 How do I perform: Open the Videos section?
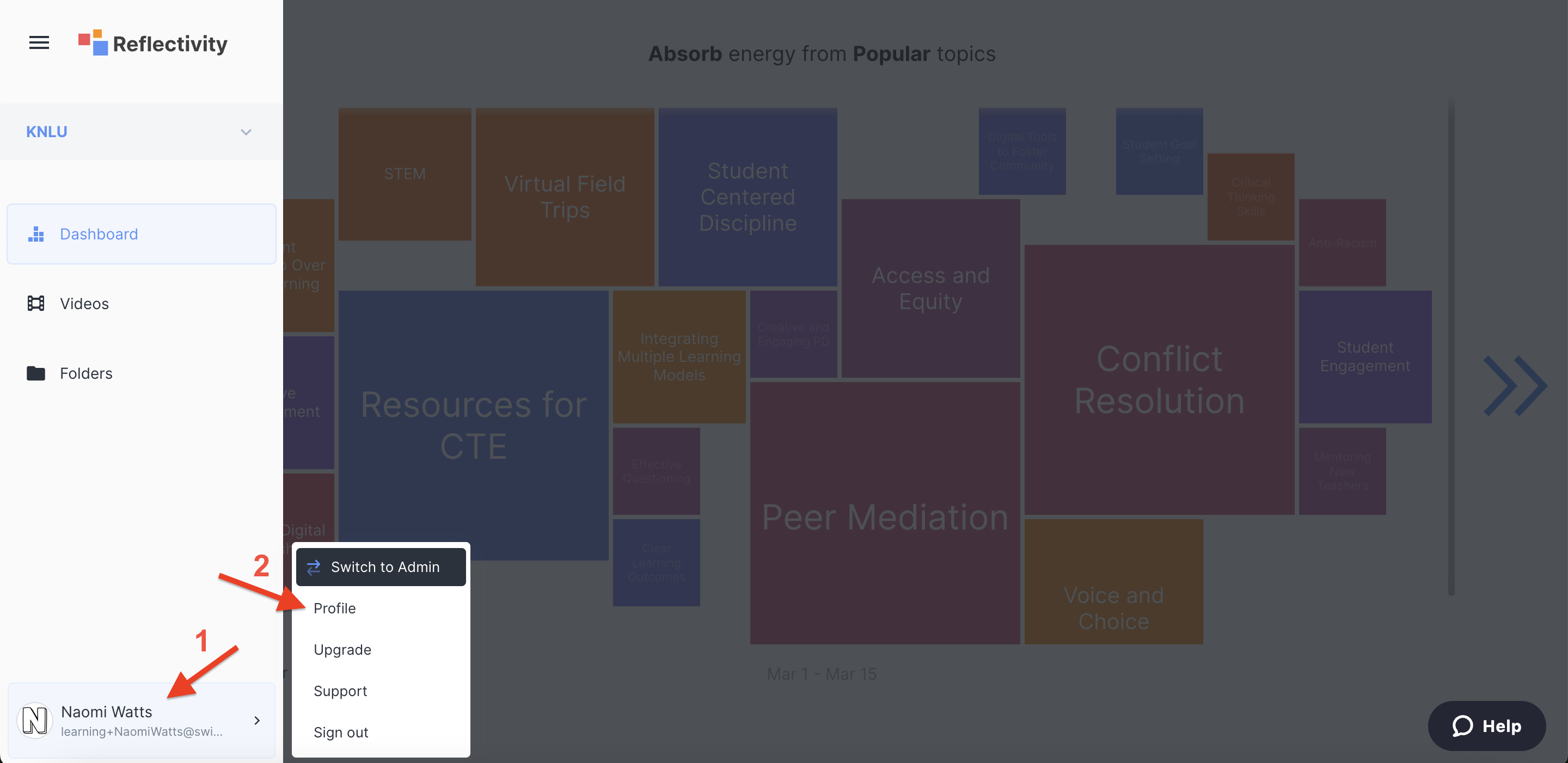pos(84,304)
